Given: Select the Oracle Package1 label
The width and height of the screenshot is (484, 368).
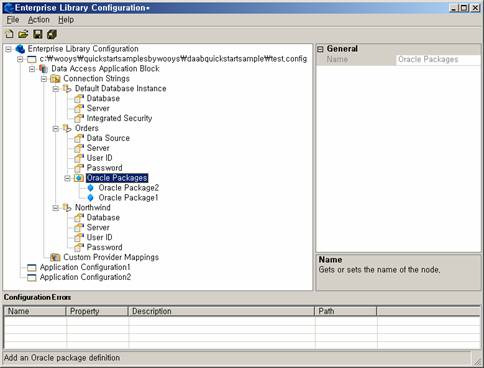Looking at the screenshot, I should (x=128, y=198).
